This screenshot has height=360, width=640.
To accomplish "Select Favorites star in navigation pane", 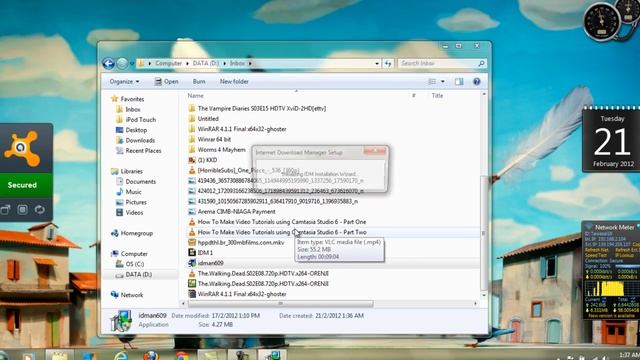I will tap(114, 99).
